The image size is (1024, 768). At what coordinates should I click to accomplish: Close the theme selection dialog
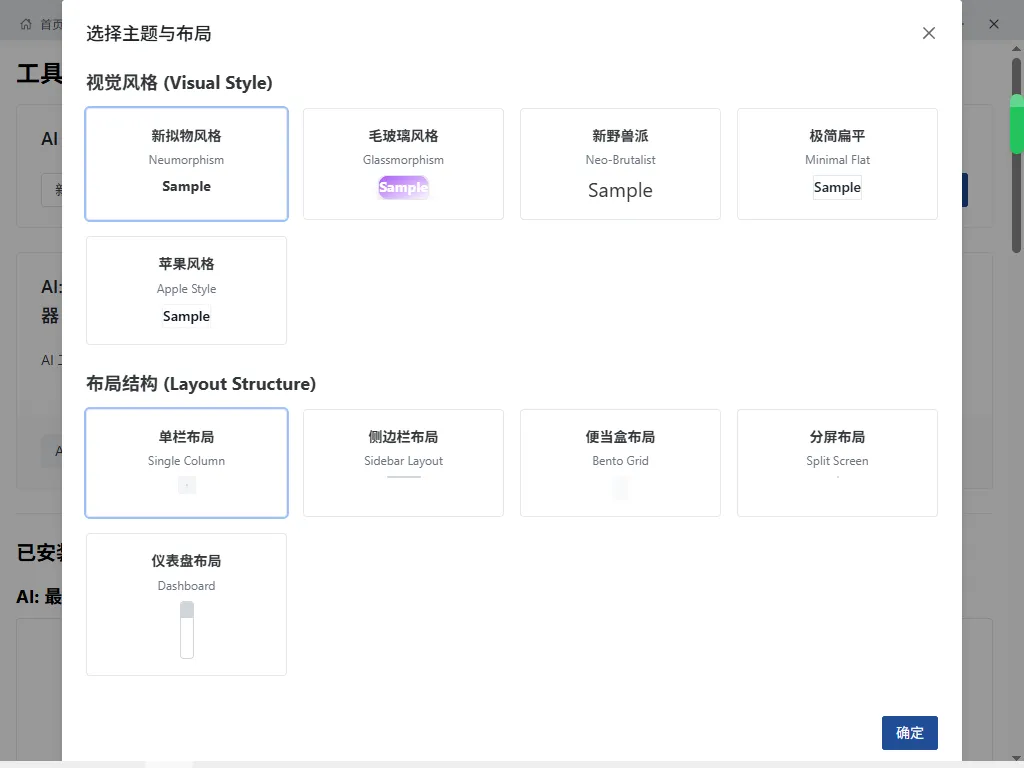click(928, 32)
